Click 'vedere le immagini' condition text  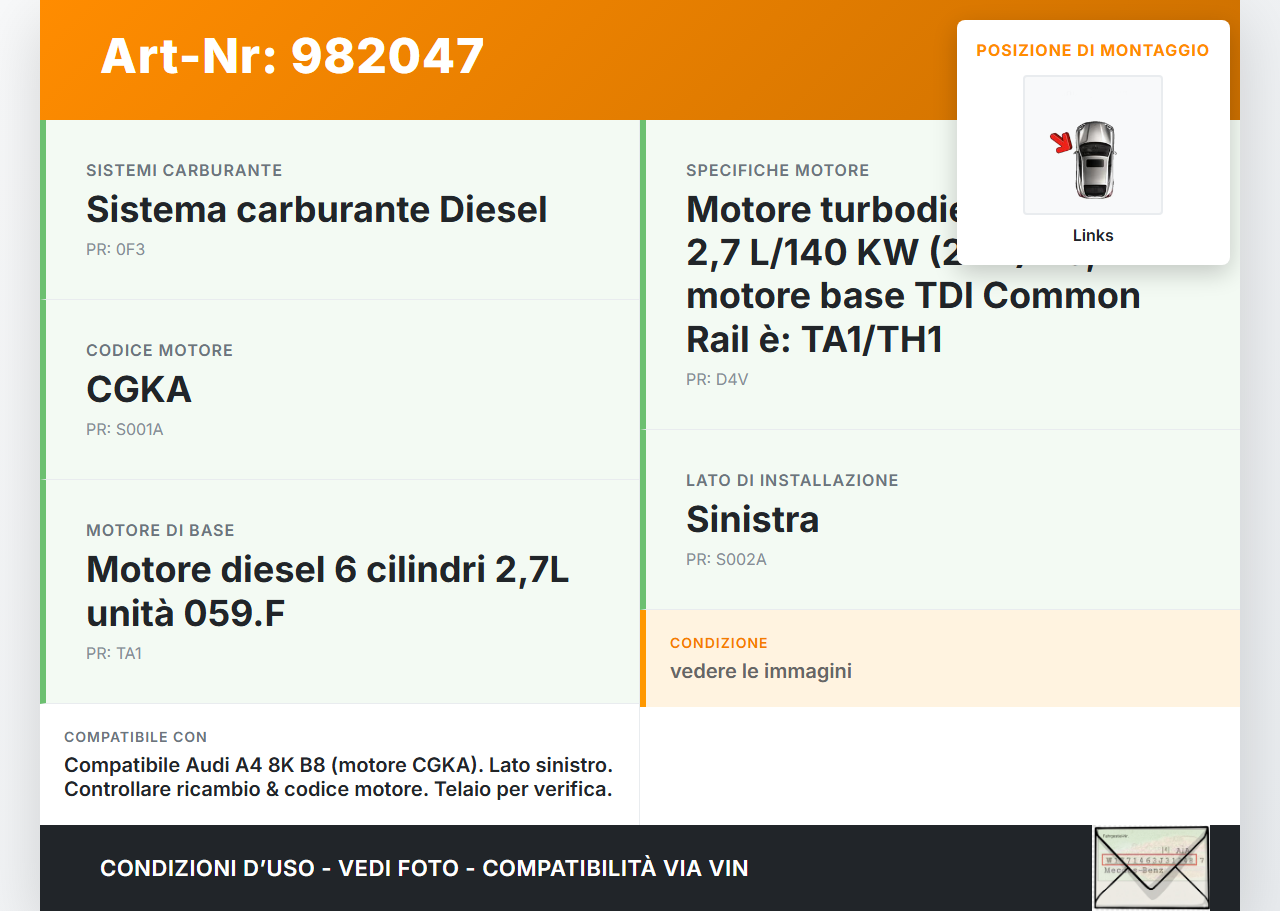(x=761, y=671)
